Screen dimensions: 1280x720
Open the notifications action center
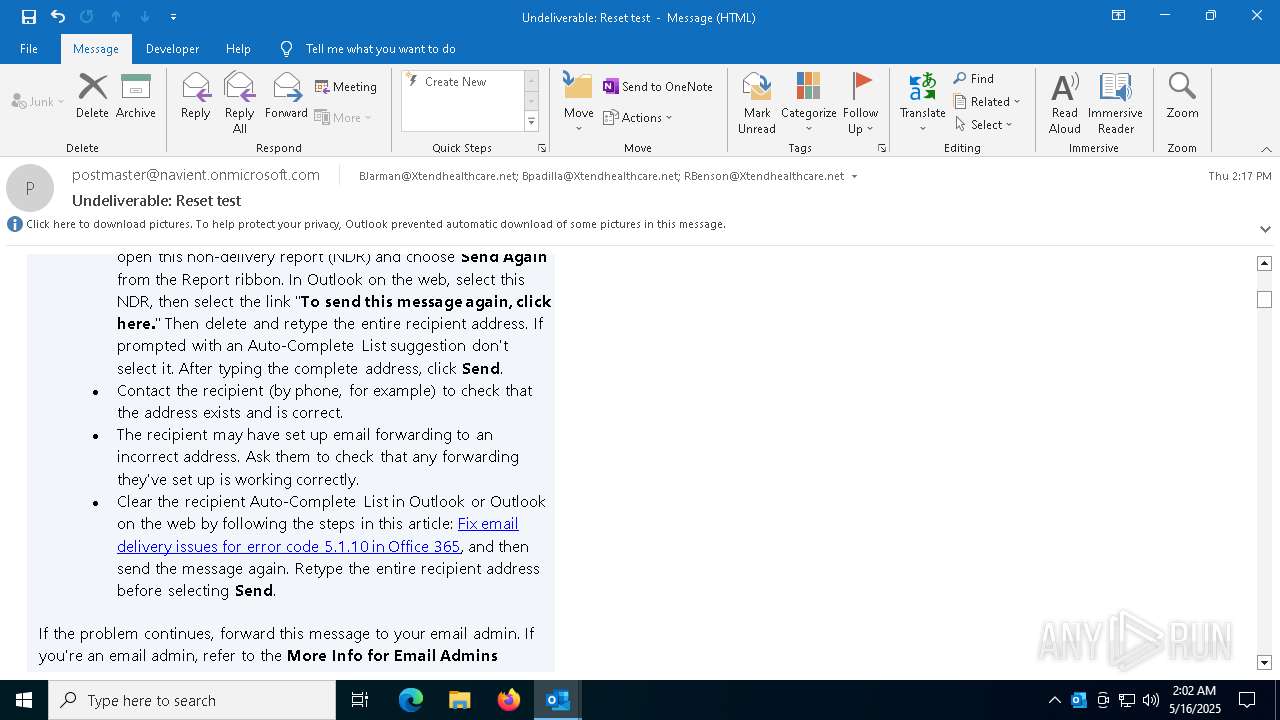(1247, 700)
